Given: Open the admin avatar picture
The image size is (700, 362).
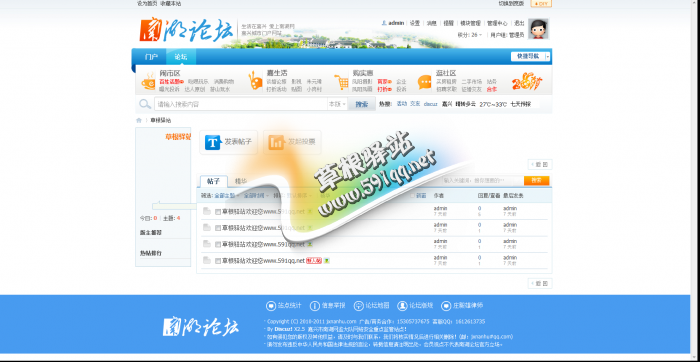Looking at the screenshot, I should click(x=538, y=29).
